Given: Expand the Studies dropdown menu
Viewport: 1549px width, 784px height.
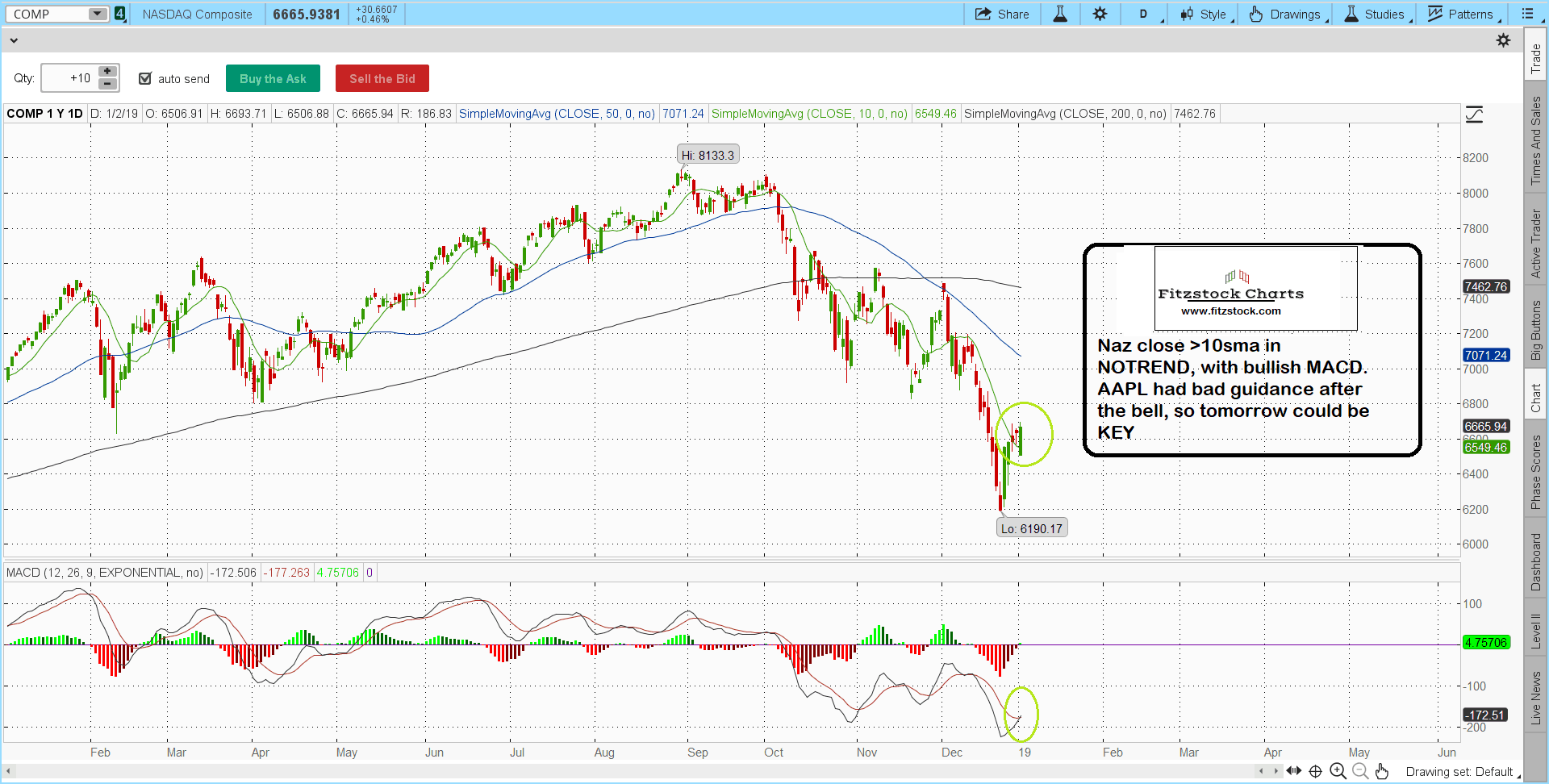Looking at the screenshot, I should [x=1376, y=14].
